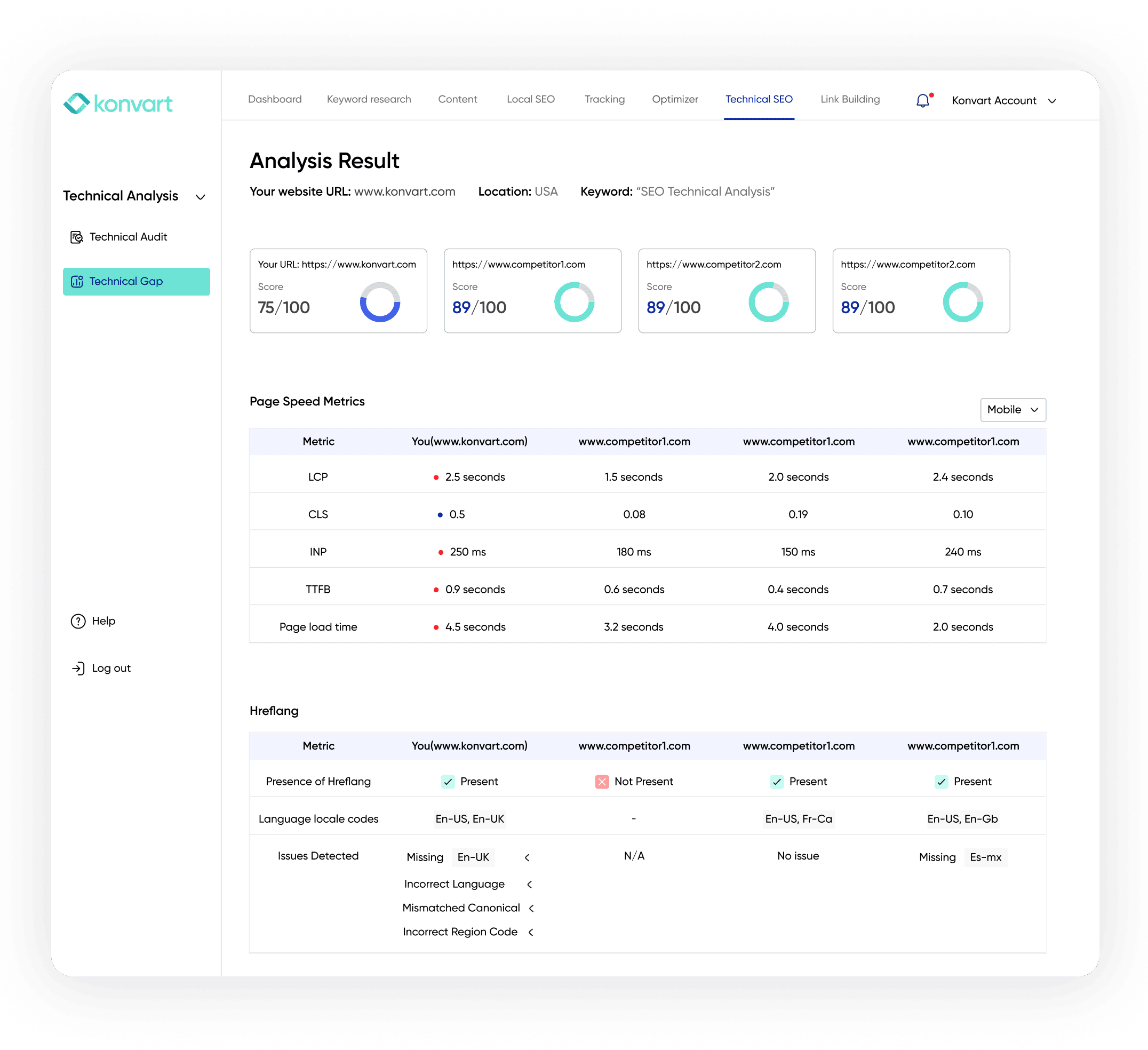Click the Log out arrow icon
The height and width of the screenshot is (1050, 1148).
(x=78, y=669)
